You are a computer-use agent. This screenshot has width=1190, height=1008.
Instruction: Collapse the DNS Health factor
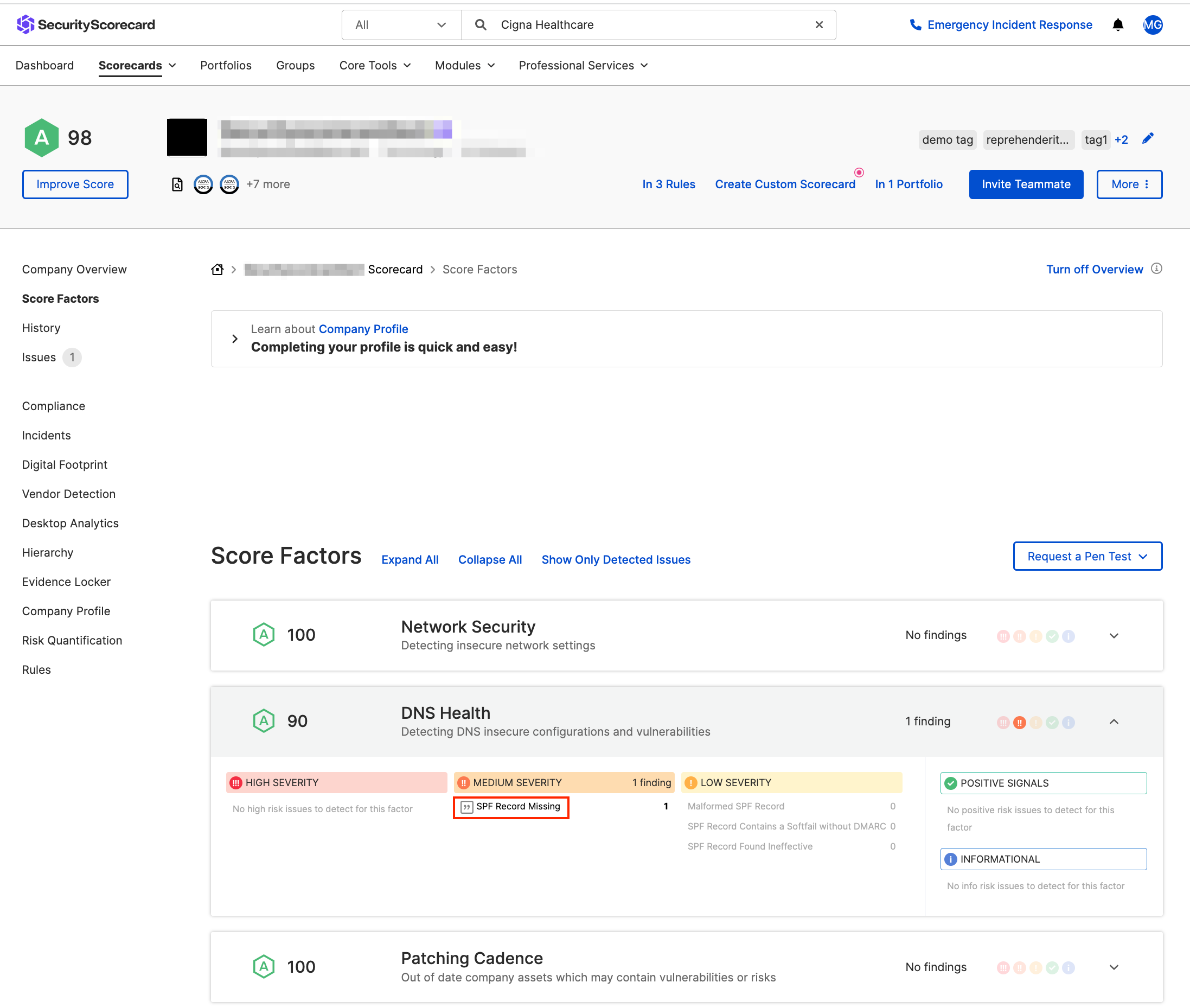point(1114,722)
